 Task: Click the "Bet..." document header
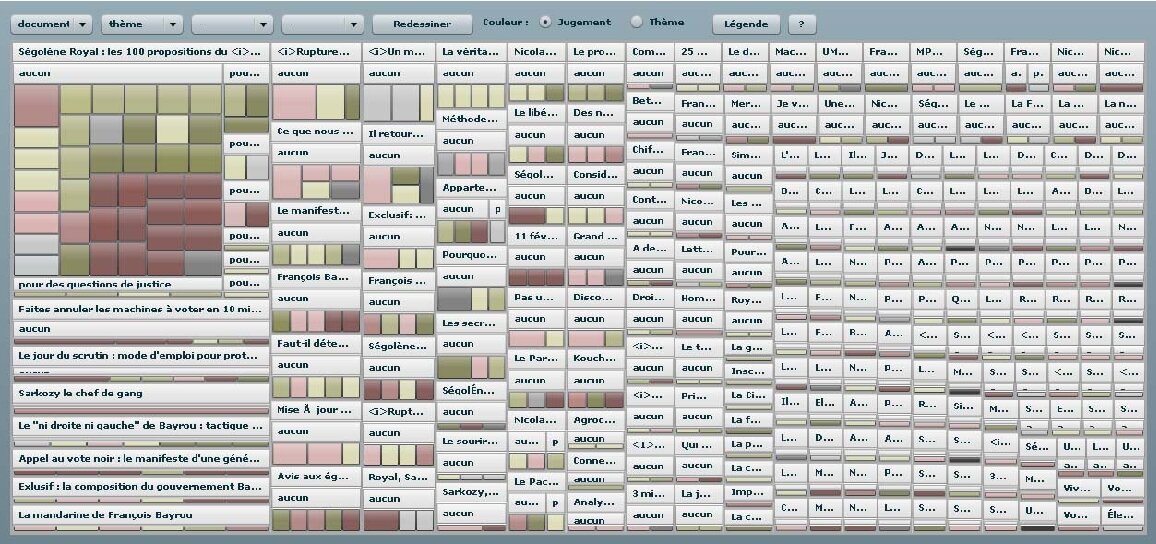coord(650,101)
